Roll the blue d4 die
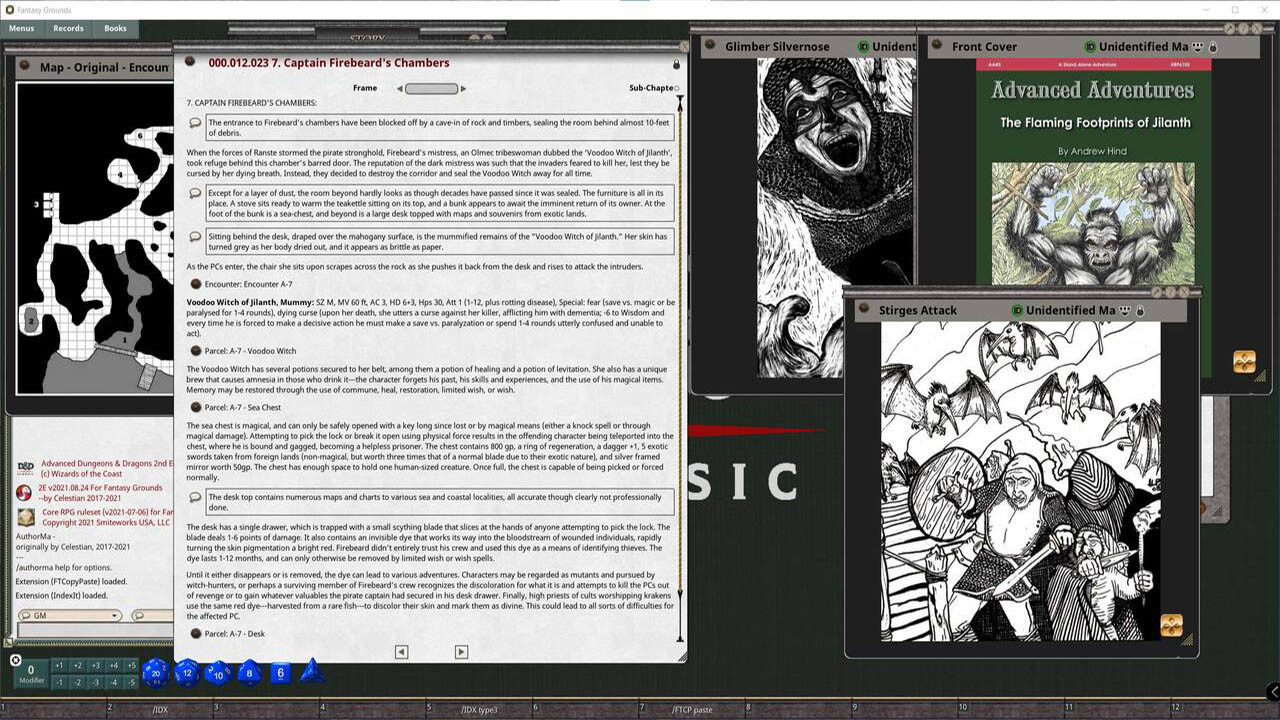 pos(309,673)
